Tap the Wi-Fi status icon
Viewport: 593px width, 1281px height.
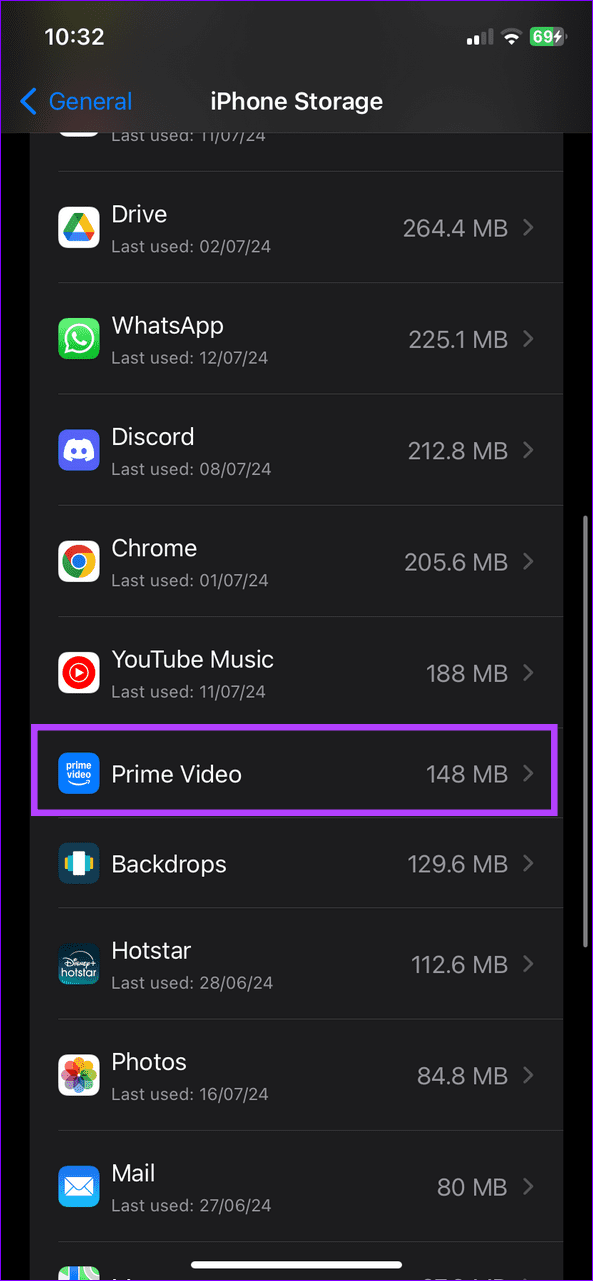(x=512, y=37)
